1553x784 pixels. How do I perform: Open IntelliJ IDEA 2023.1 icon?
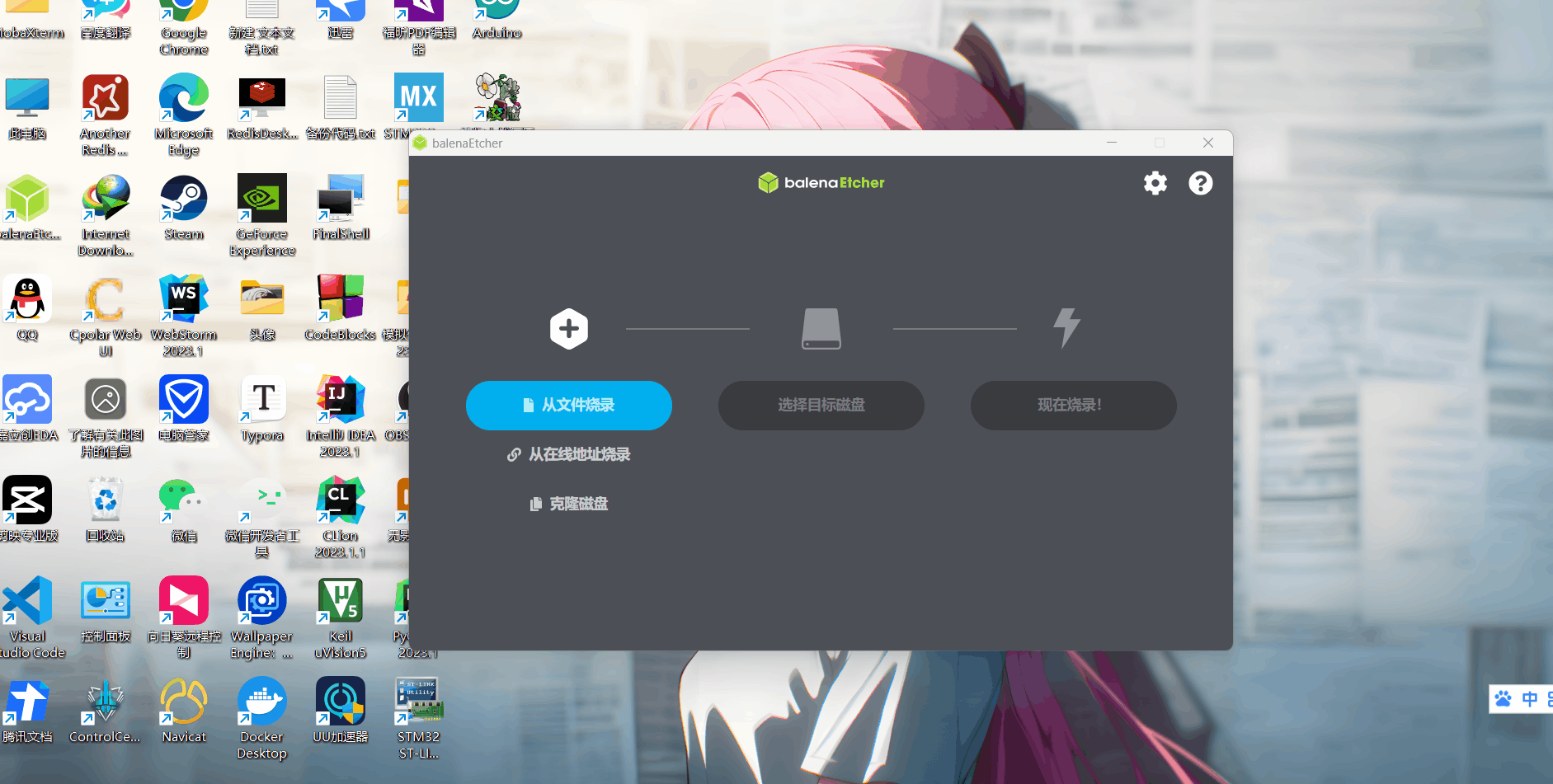(341, 416)
